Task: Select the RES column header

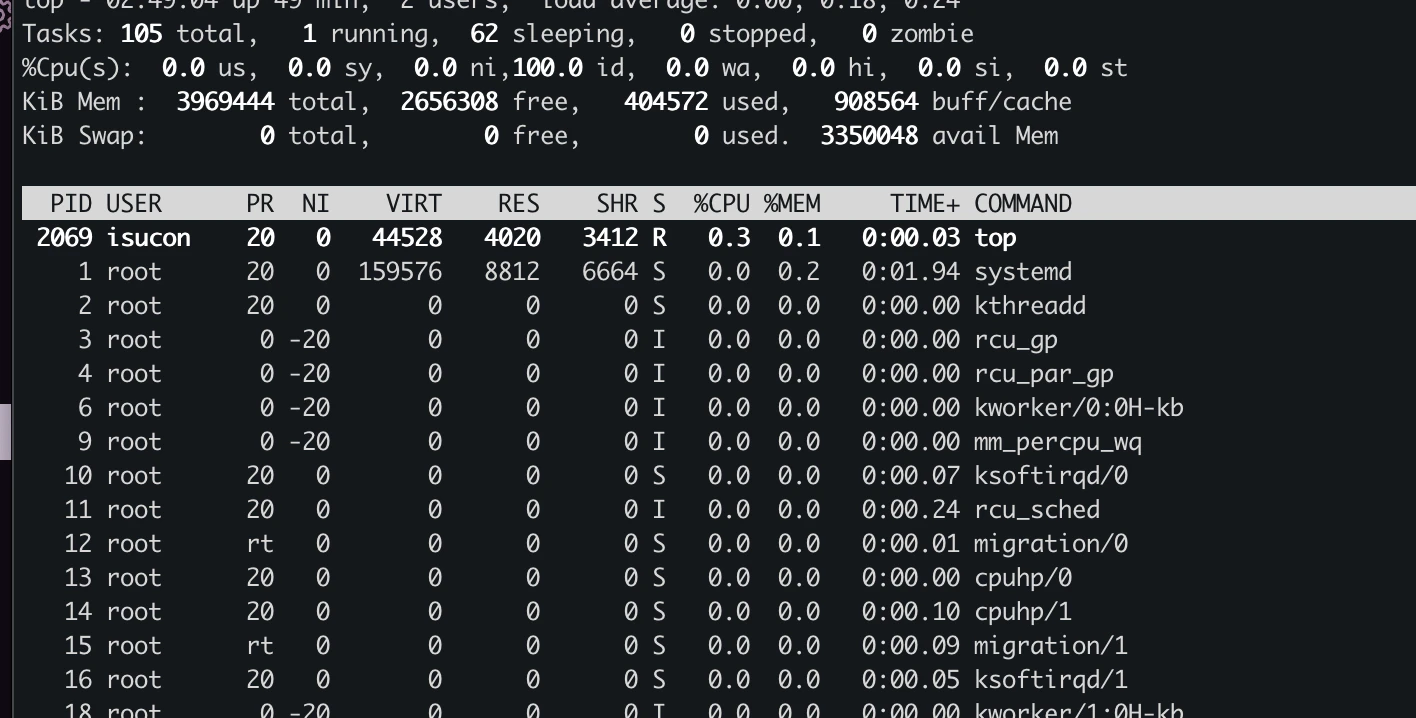Action: pos(519,204)
